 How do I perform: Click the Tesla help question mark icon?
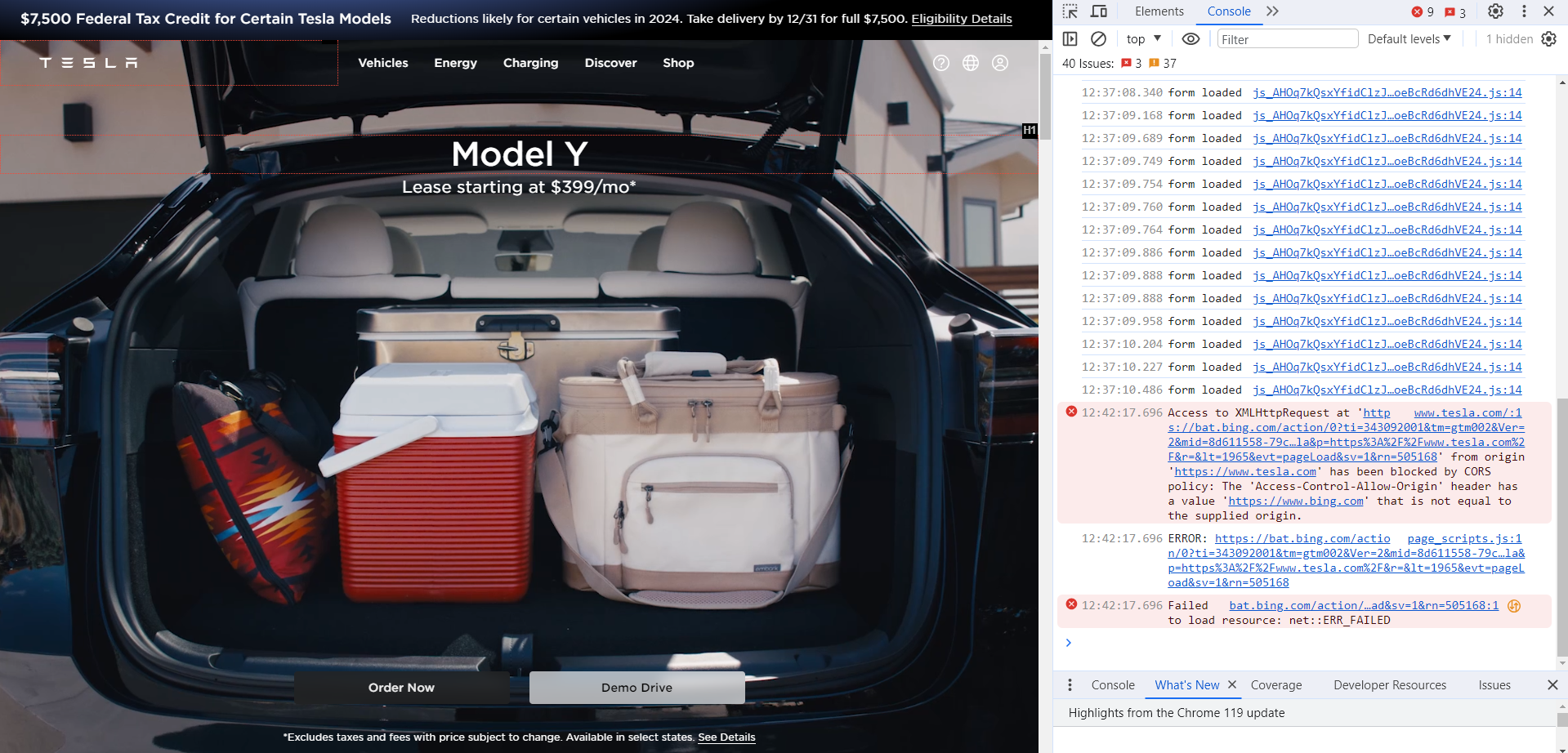tap(941, 63)
